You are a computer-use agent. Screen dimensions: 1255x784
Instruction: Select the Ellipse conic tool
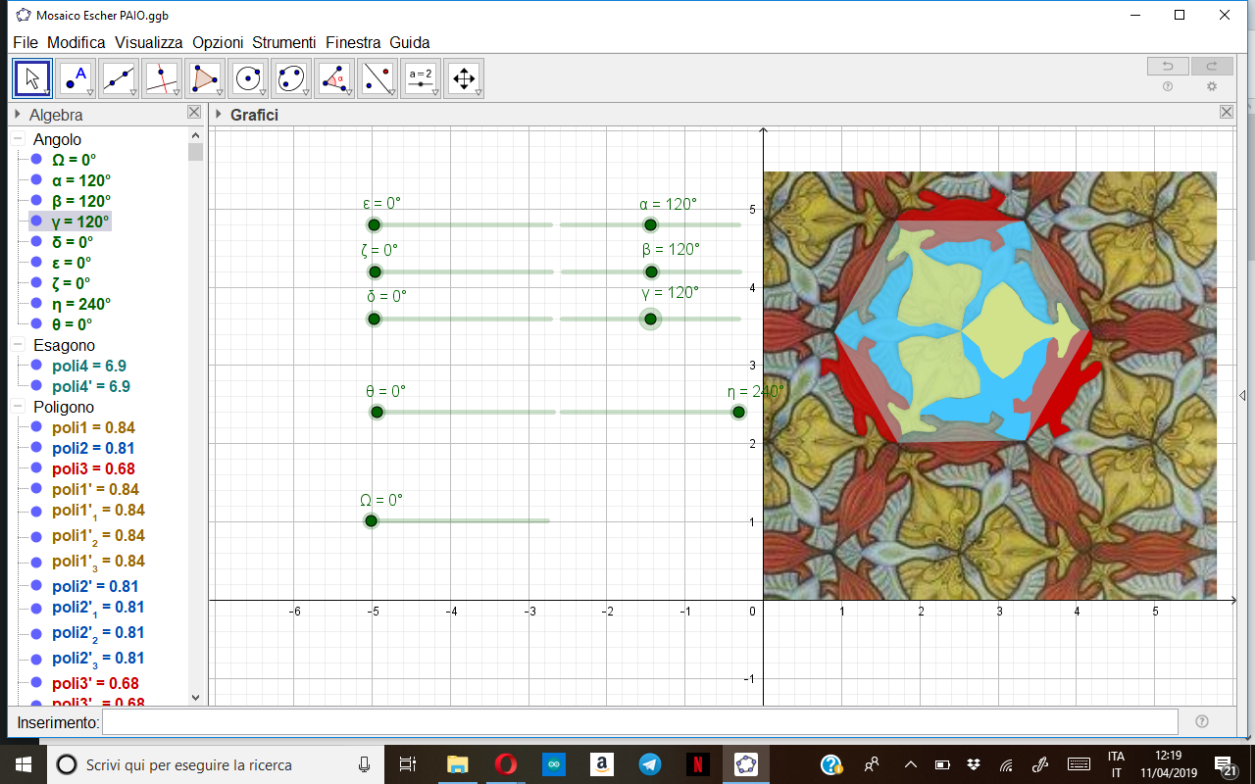point(290,78)
